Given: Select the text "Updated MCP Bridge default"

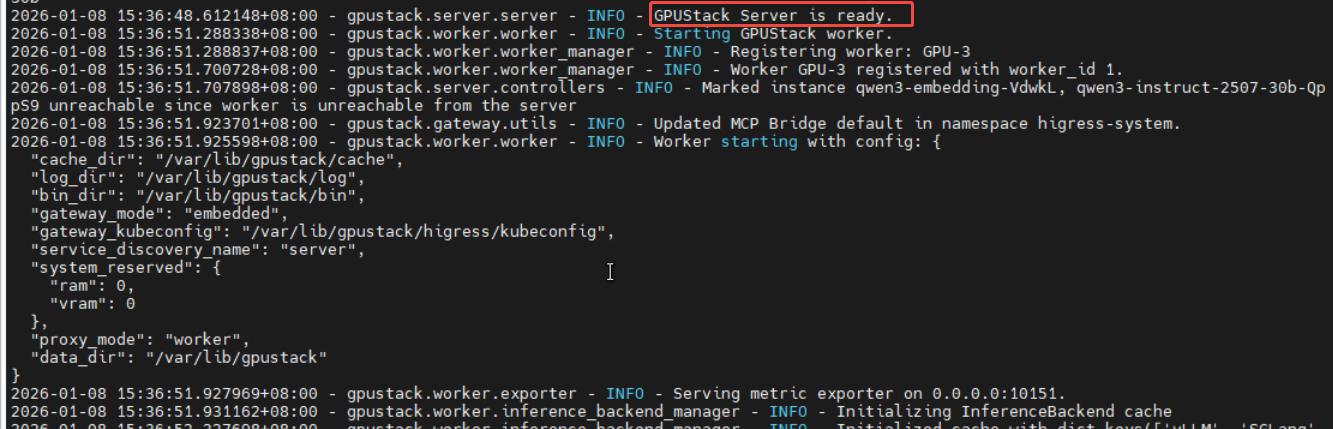Looking at the screenshot, I should (778, 123).
